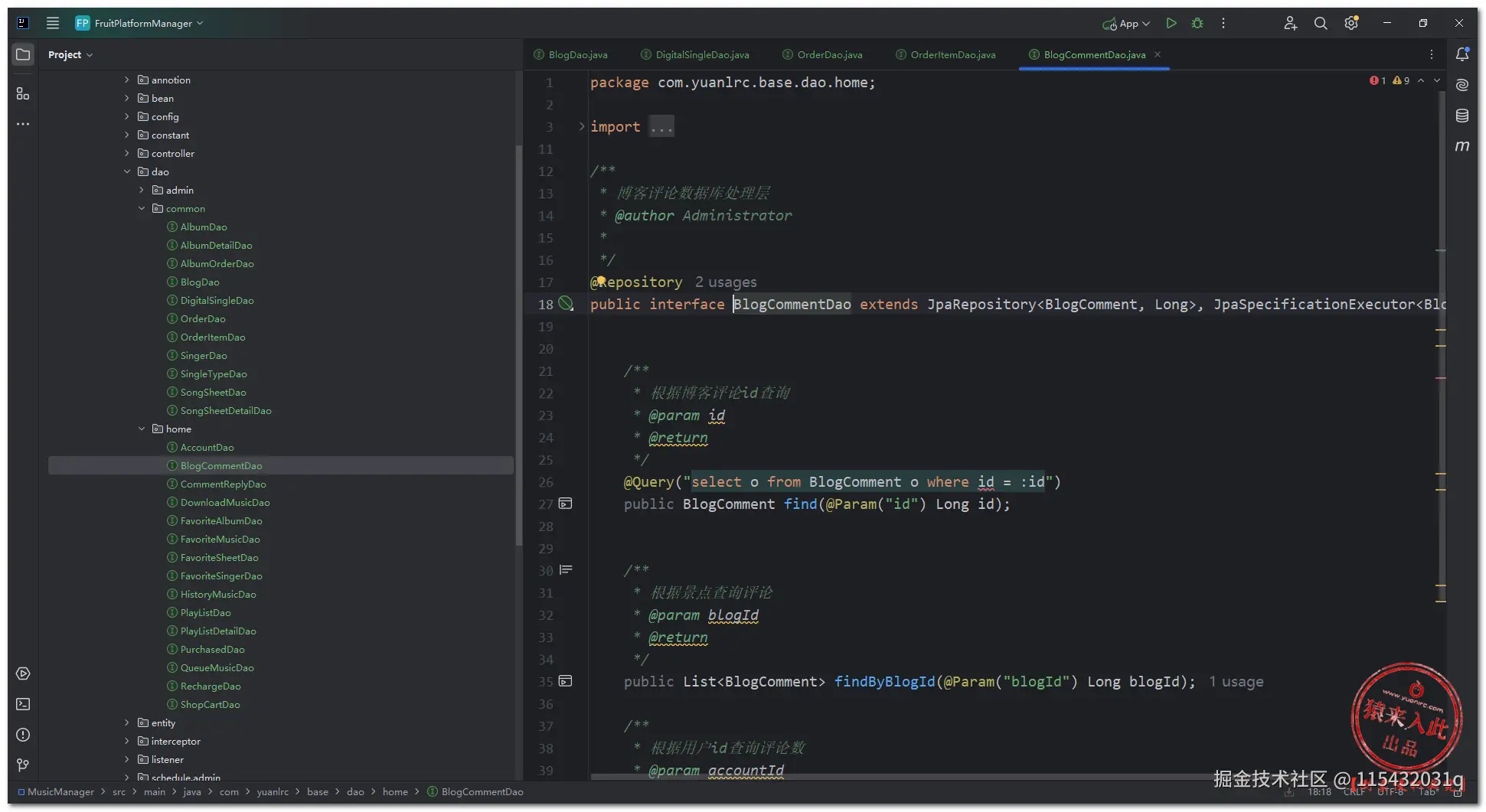1486x812 pixels.
Task: Click BlogCommentDao breadcrumb segment
Action: point(475,791)
